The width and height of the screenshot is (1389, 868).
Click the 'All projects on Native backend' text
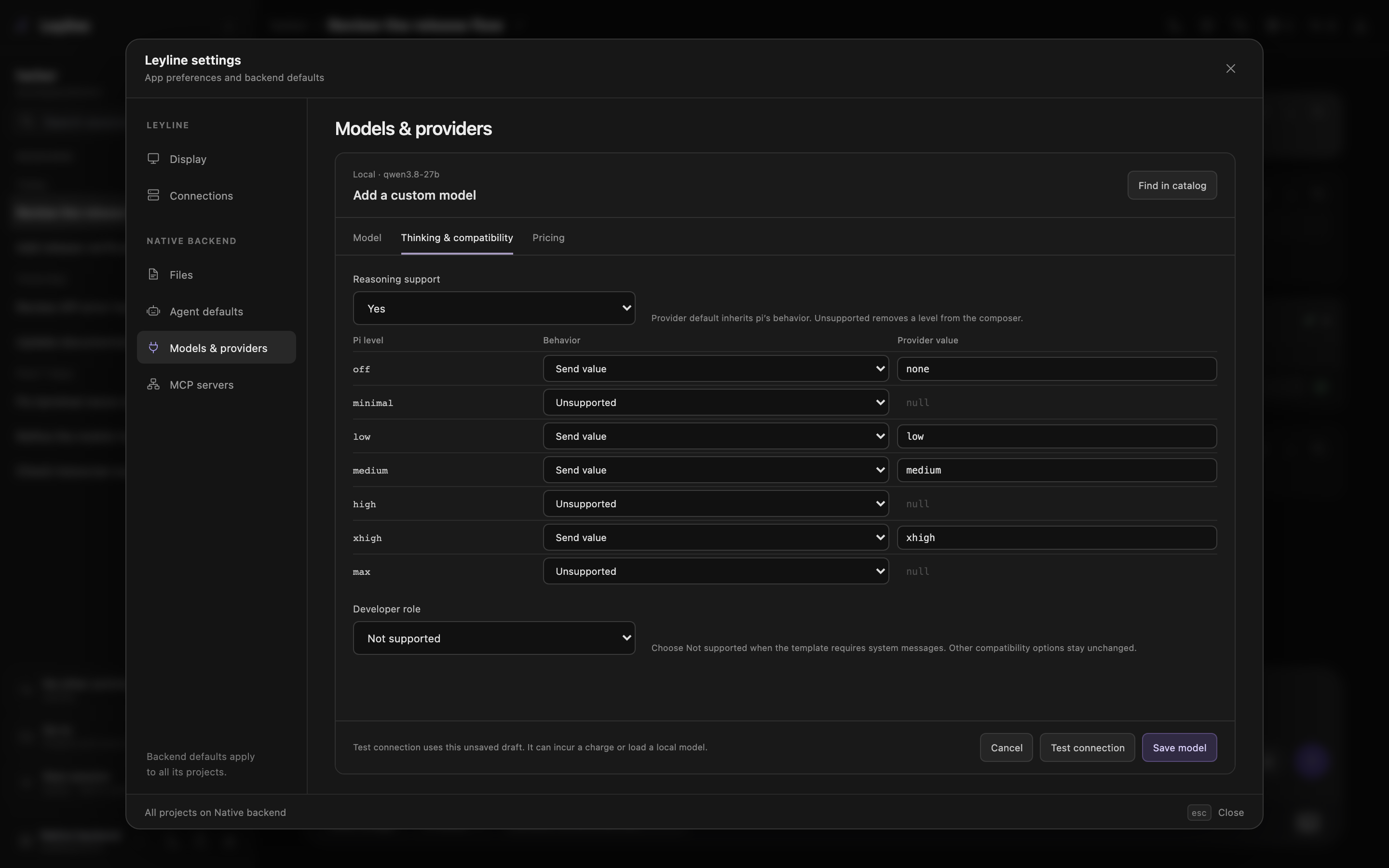click(215, 813)
